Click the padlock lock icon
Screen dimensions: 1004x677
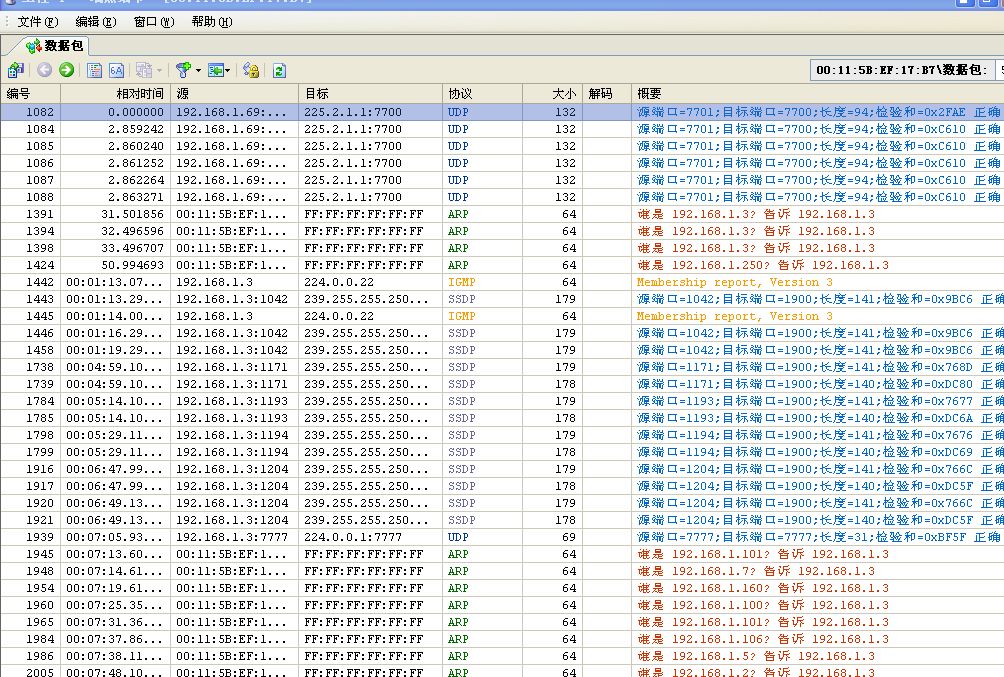250,70
